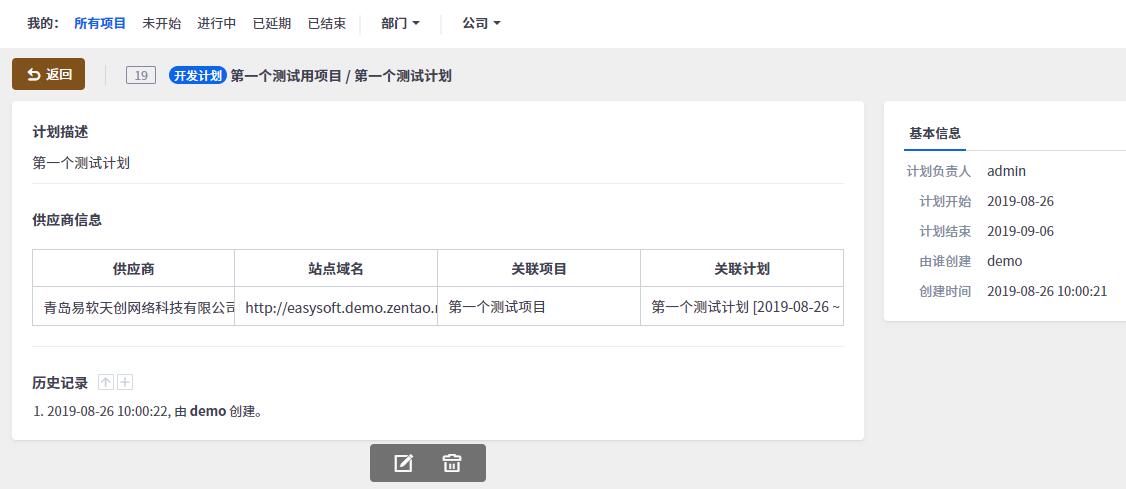This screenshot has height=489, width=1126.
Task: Open the 公司 dropdown
Action: click(481, 23)
